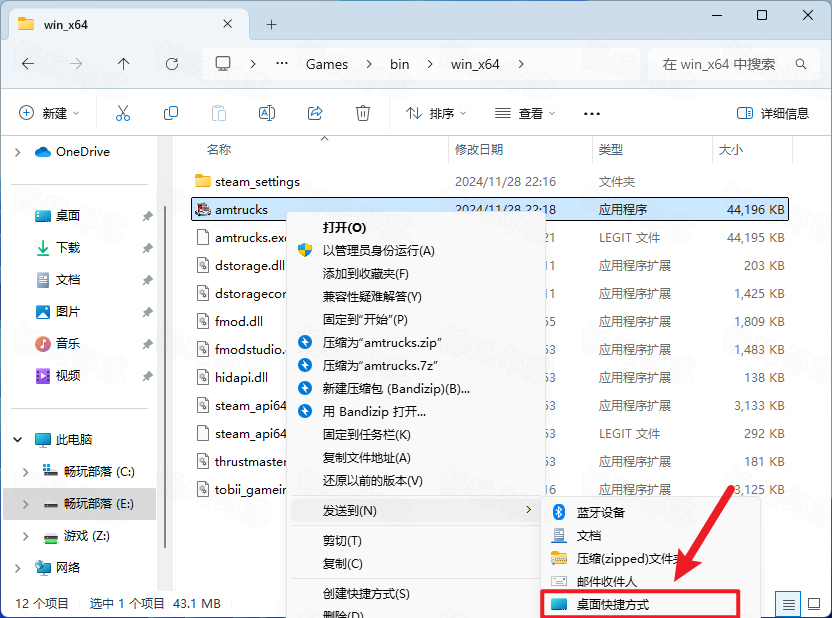
Task: Open the 新建 dropdown
Action: (x=49, y=113)
